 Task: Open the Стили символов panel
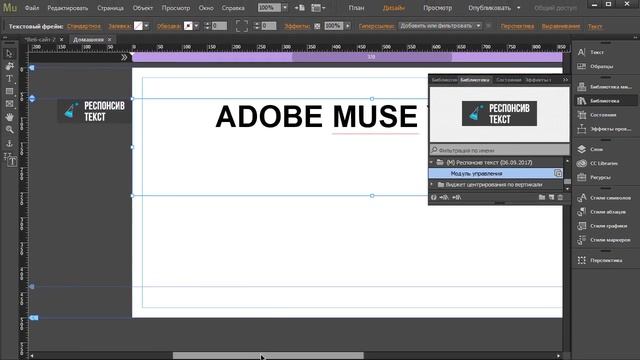coord(604,198)
